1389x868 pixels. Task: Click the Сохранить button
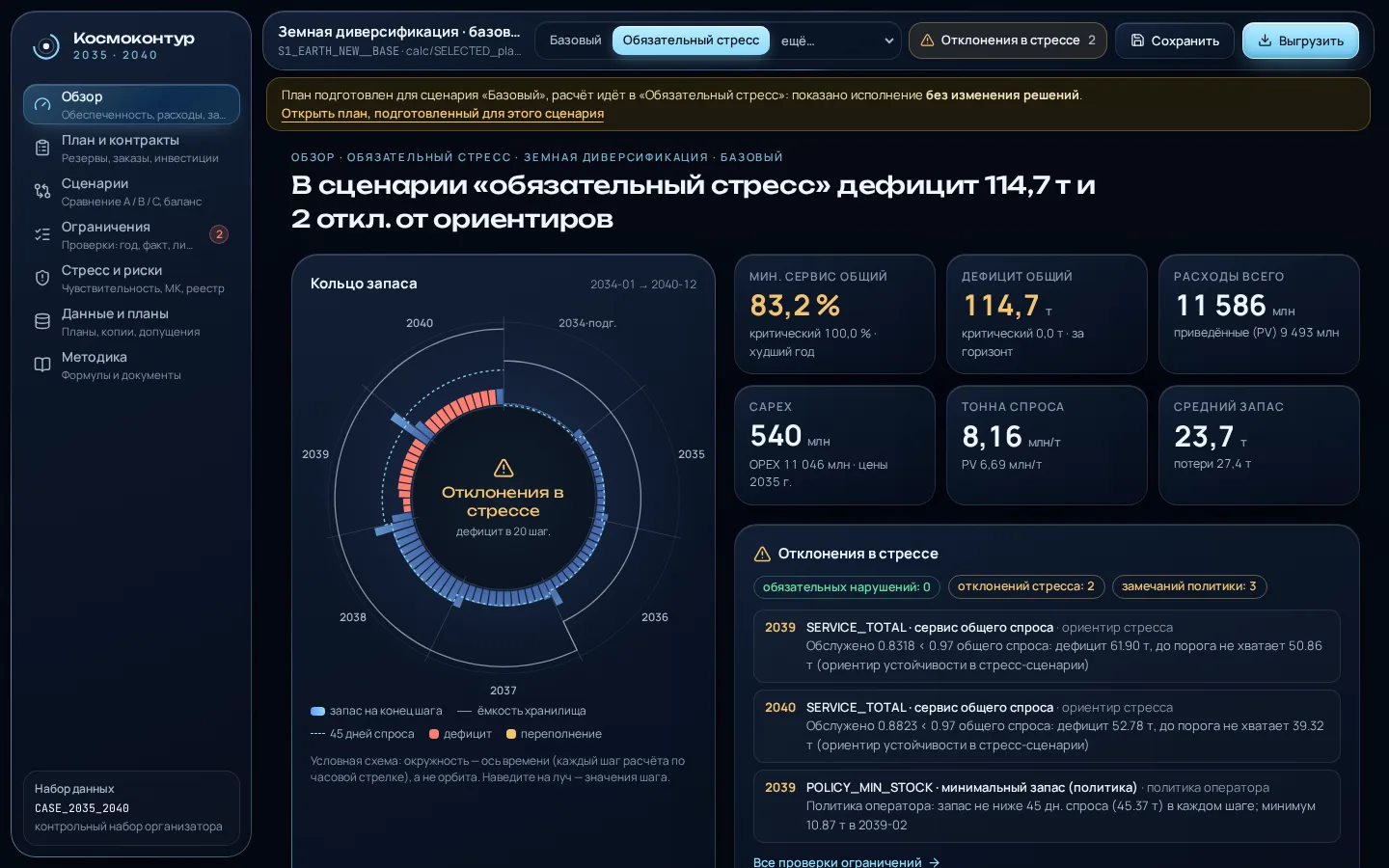coord(1175,41)
